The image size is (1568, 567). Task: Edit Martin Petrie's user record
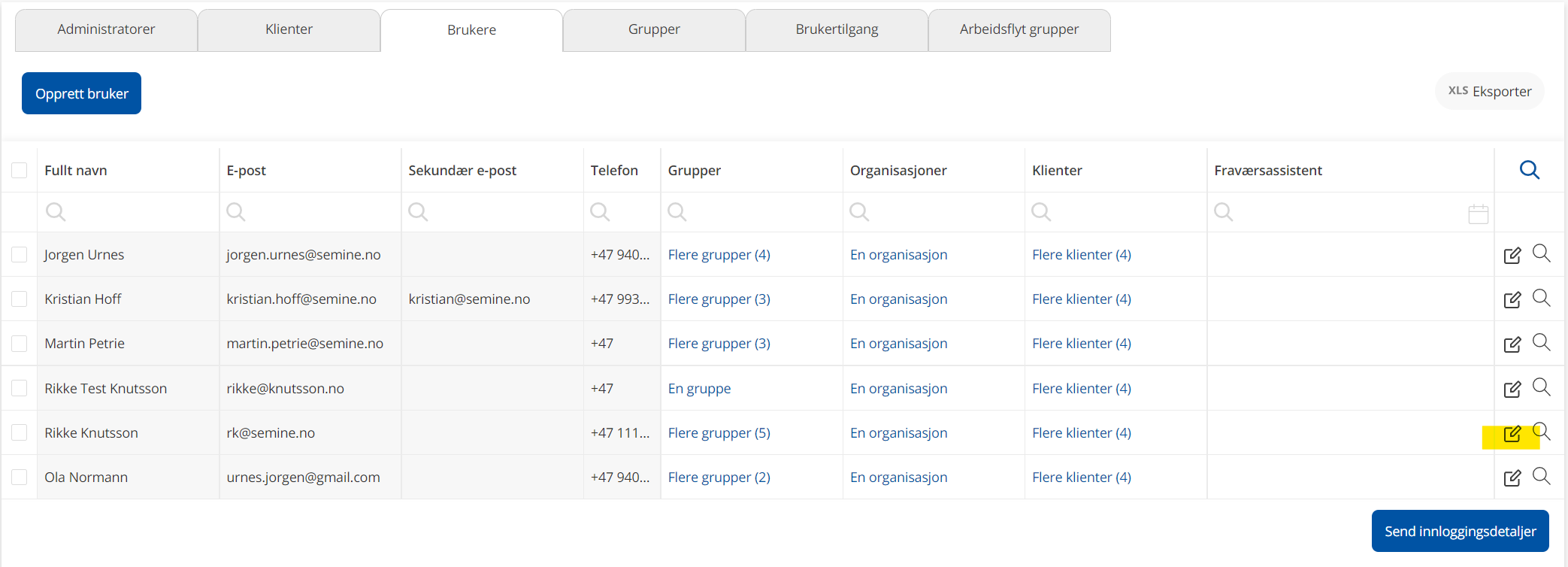[1512, 344]
